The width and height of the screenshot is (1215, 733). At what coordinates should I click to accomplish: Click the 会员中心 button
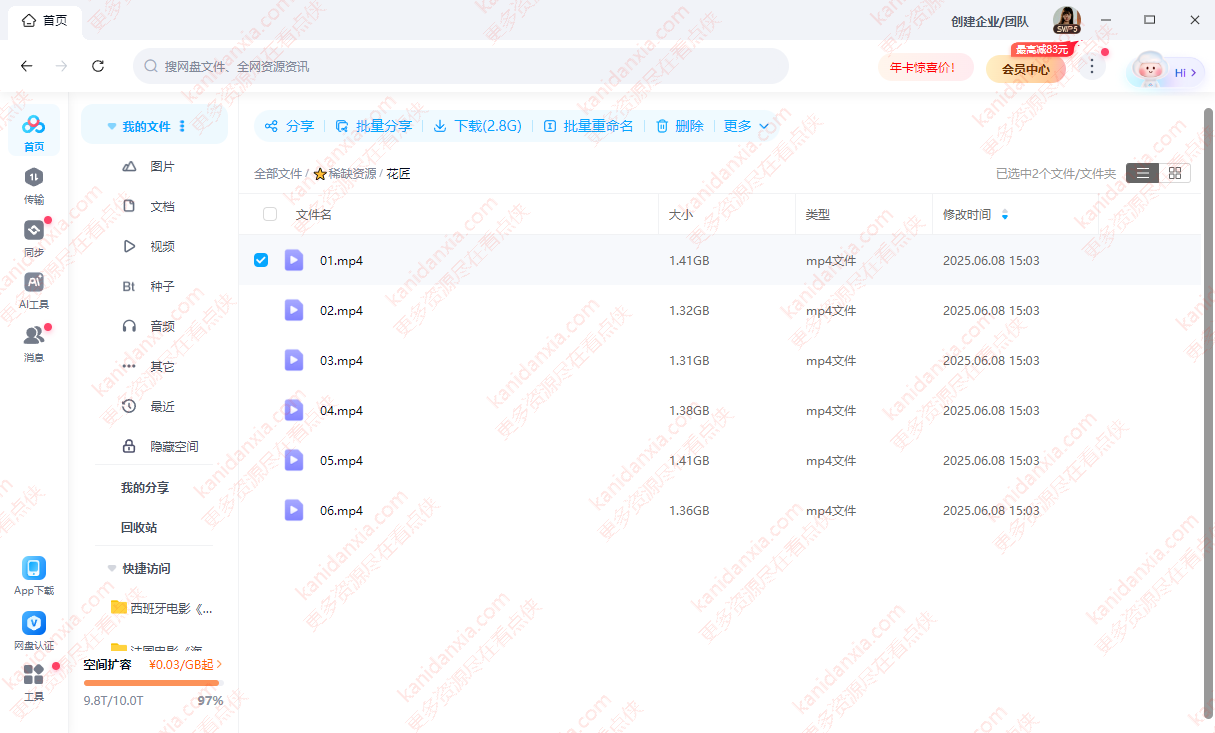(1025, 69)
